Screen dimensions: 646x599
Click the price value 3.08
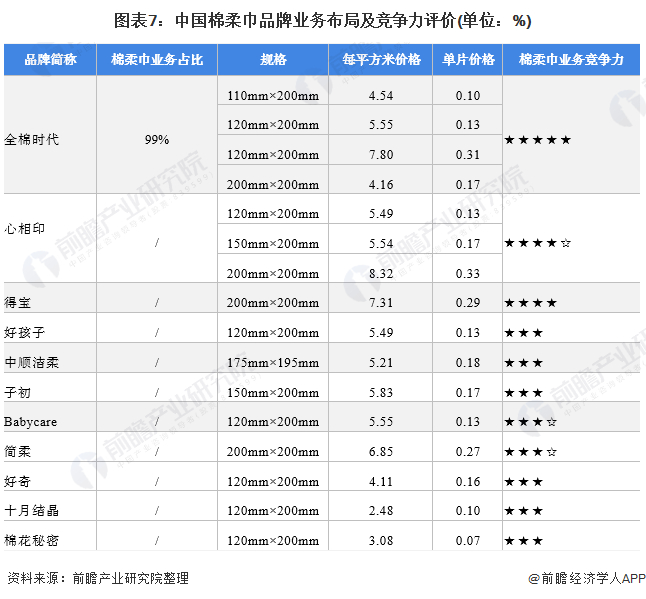click(x=381, y=541)
